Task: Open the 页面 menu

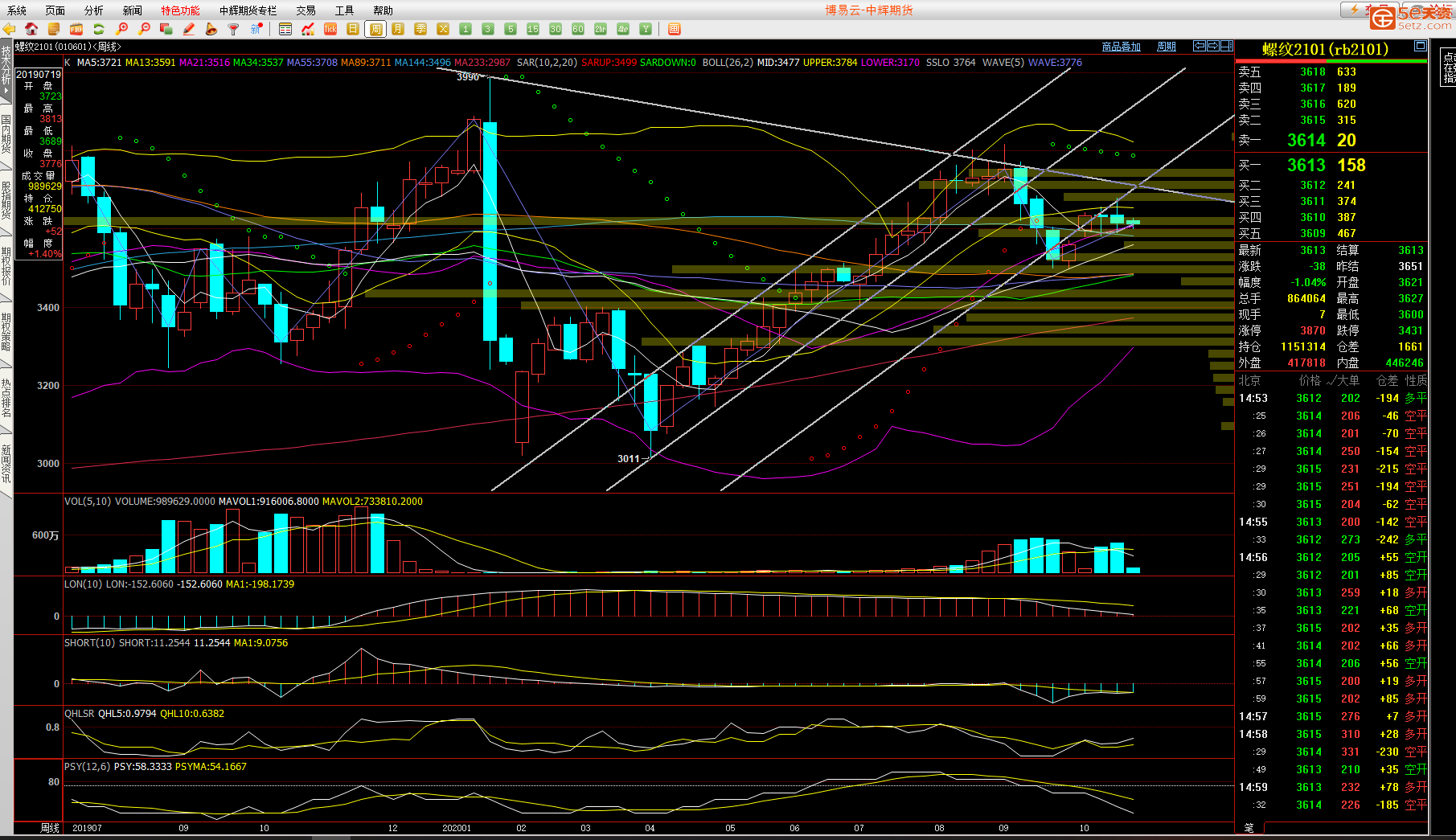Action: click(55, 10)
